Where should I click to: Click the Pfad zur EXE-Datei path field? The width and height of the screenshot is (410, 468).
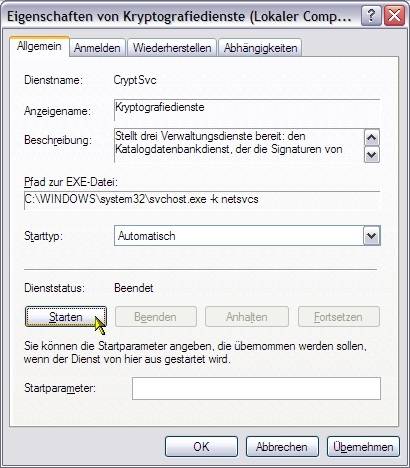coord(202,200)
